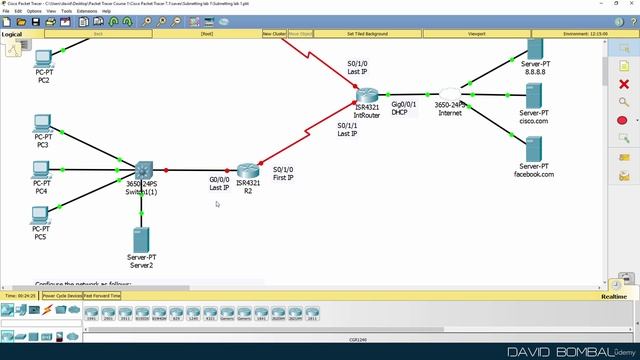Open the View menu

51,11
